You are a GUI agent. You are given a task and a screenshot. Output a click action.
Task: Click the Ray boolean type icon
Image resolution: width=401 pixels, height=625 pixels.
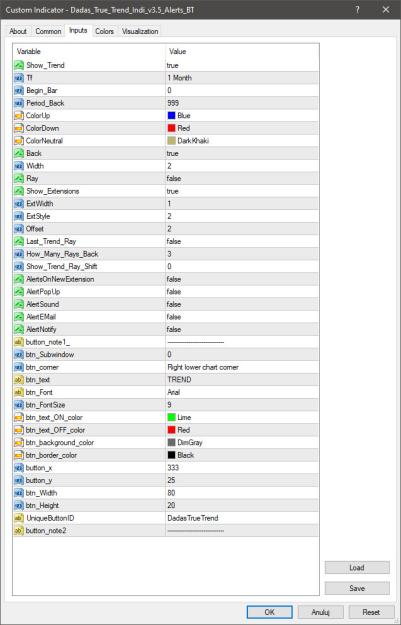pos(19,179)
